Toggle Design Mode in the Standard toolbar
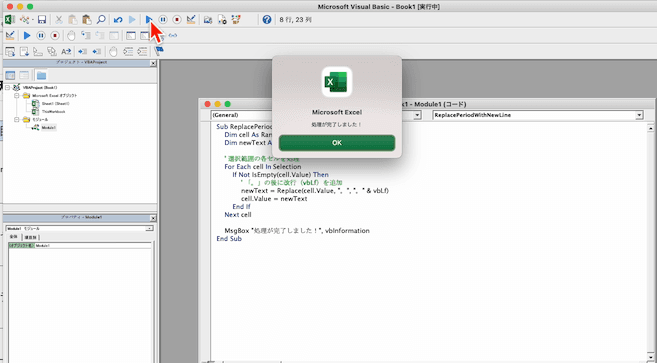Viewport: 657px width, 363px height. pos(191,19)
